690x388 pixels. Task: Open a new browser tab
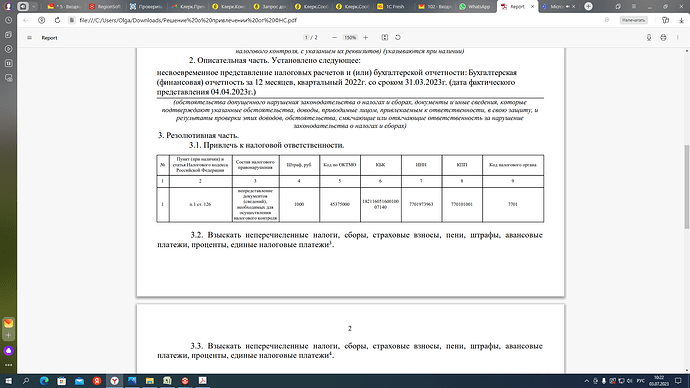pos(588,7)
